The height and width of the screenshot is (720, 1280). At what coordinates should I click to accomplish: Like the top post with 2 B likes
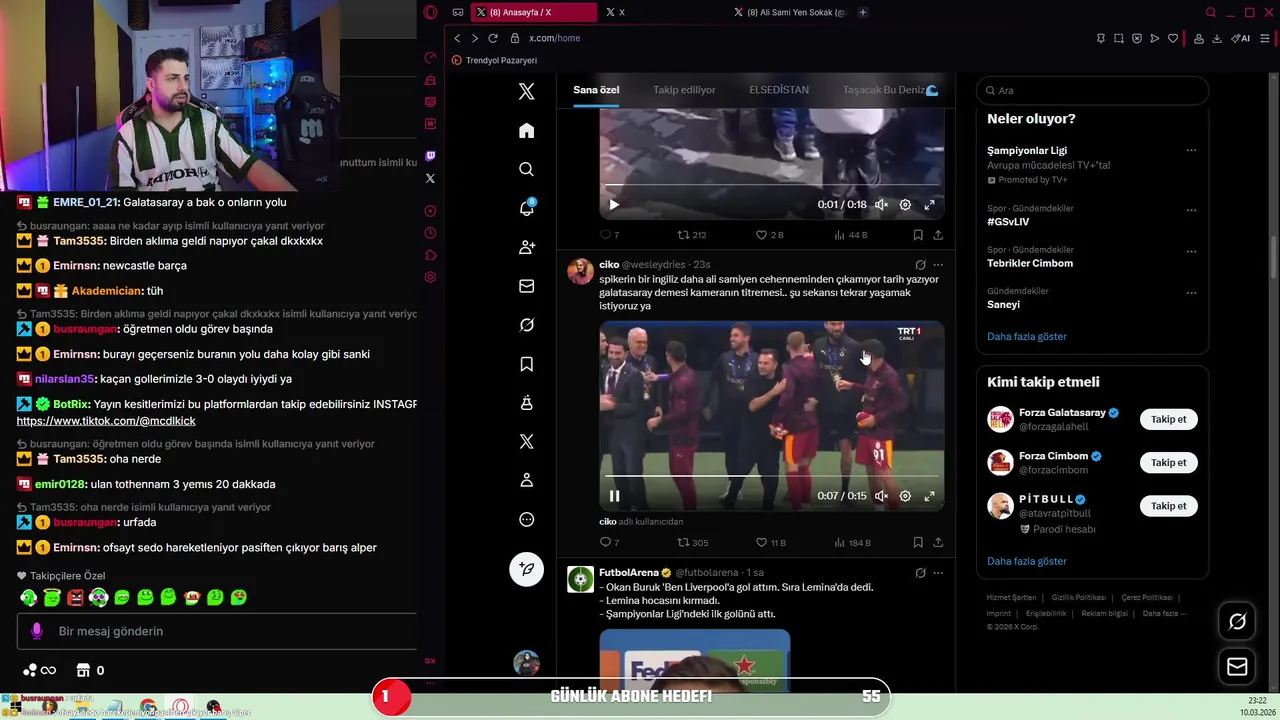(x=769, y=235)
